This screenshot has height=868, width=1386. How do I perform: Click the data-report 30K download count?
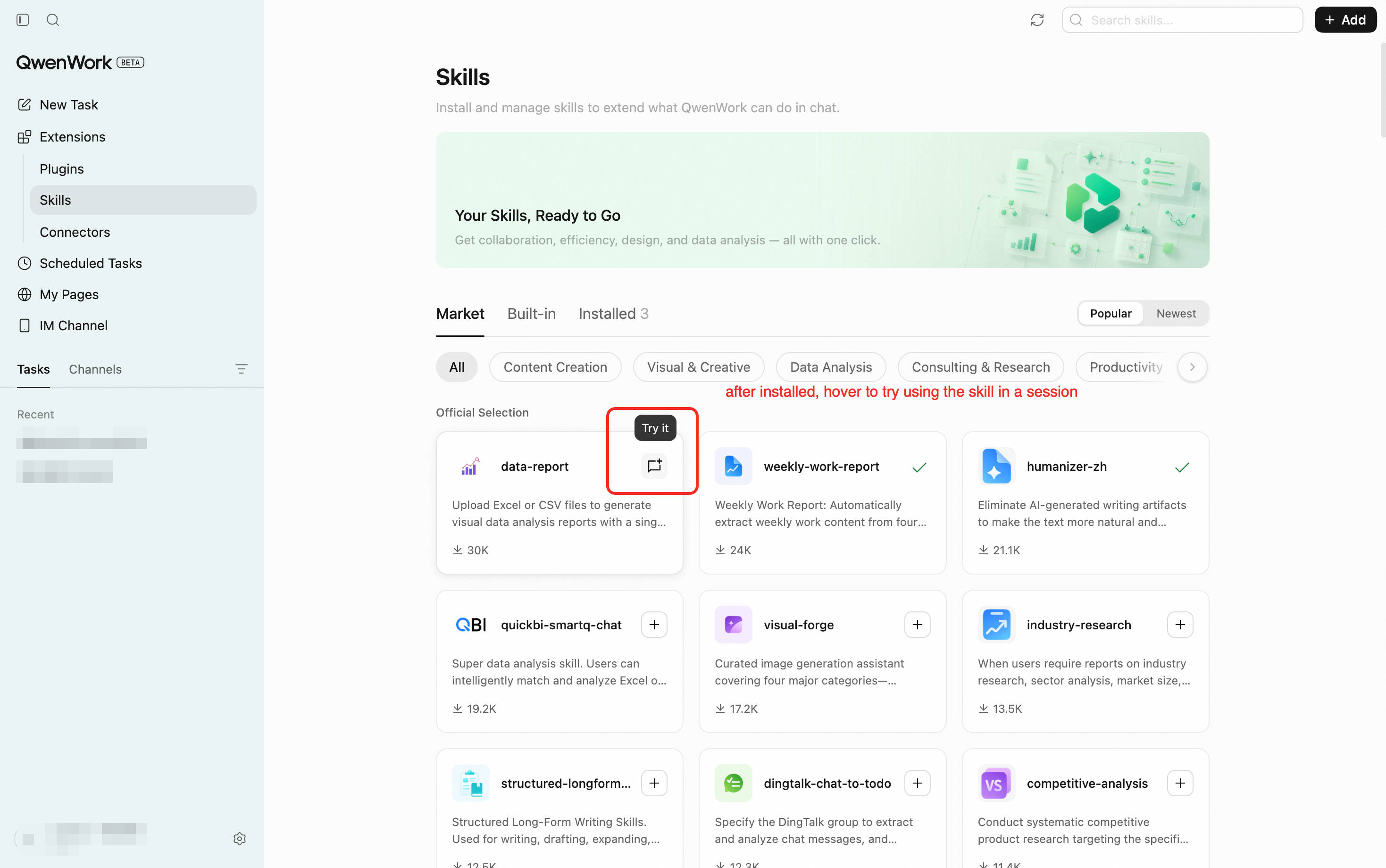(x=471, y=550)
